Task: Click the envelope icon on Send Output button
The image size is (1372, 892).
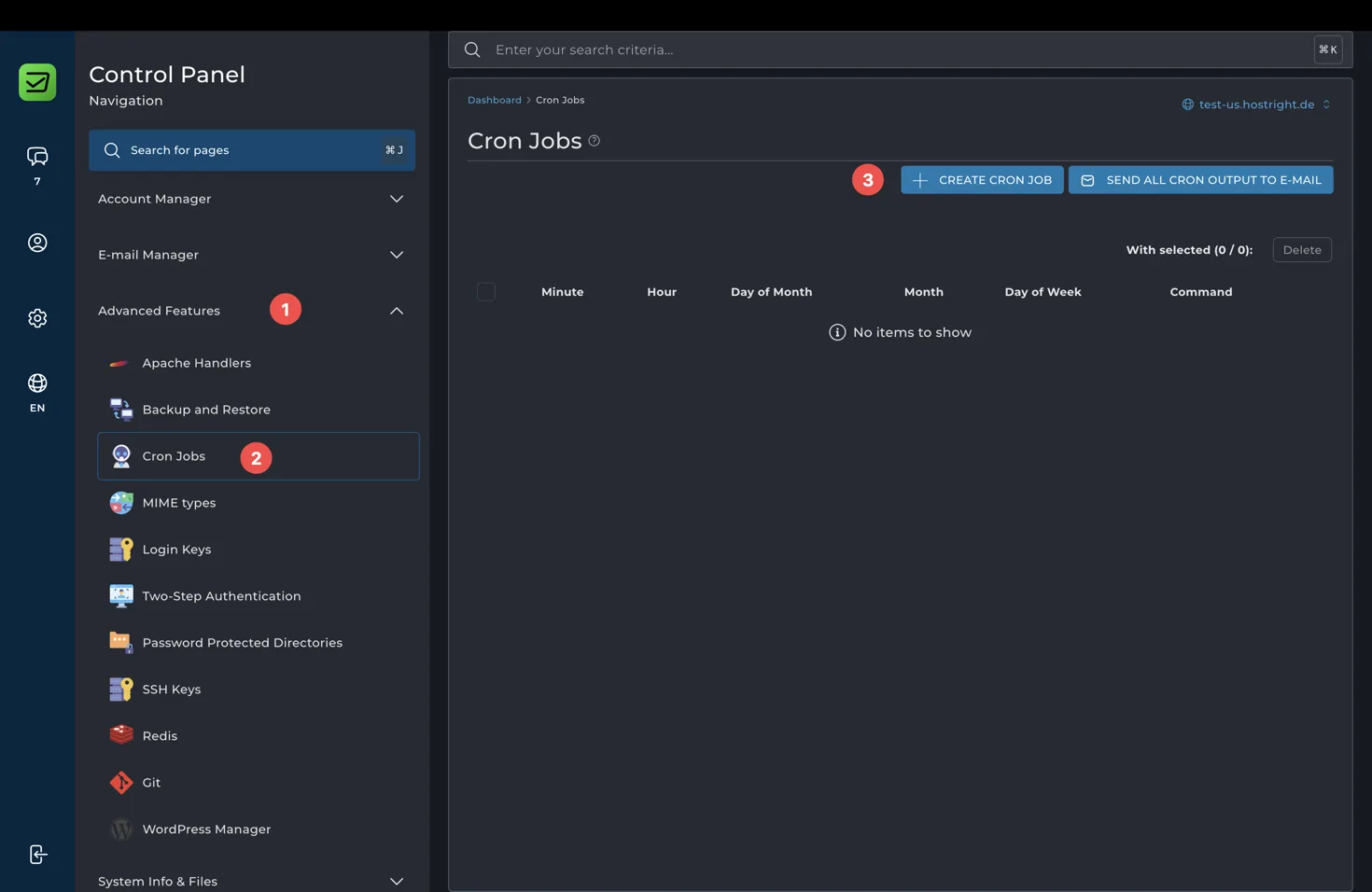Action: 1087,180
